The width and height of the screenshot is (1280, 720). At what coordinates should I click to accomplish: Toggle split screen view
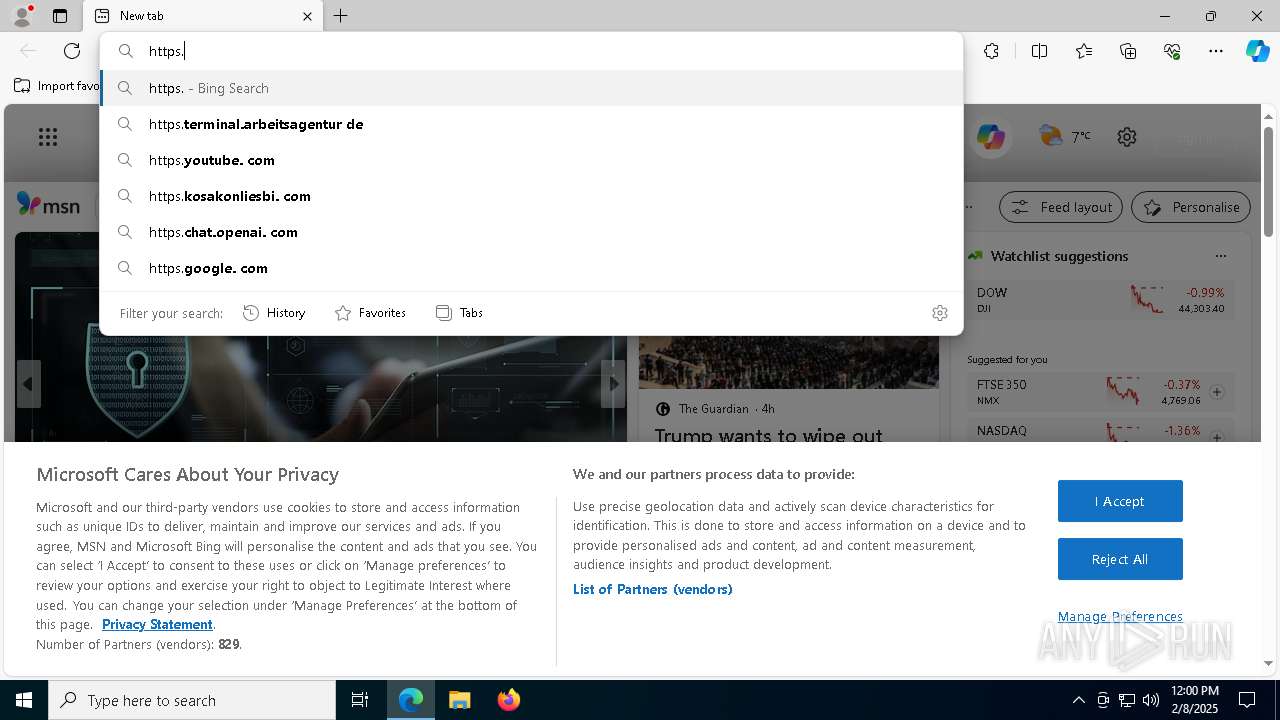(1039, 51)
